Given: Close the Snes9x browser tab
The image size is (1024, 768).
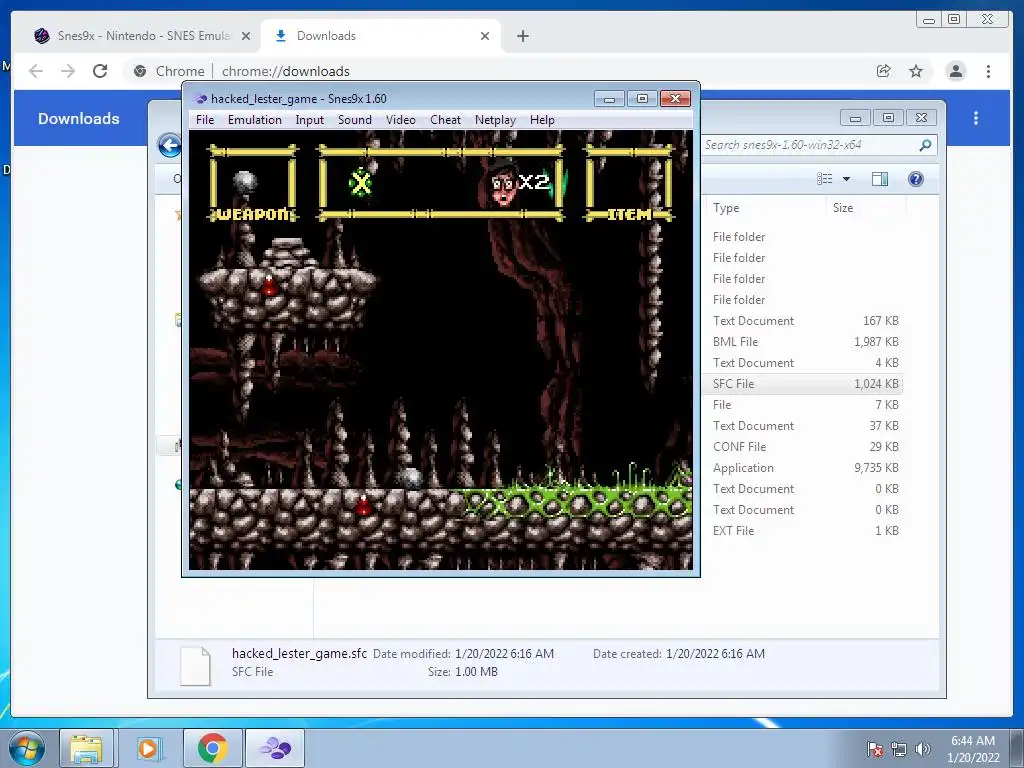Looking at the screenshot, I should click(246, 36).
